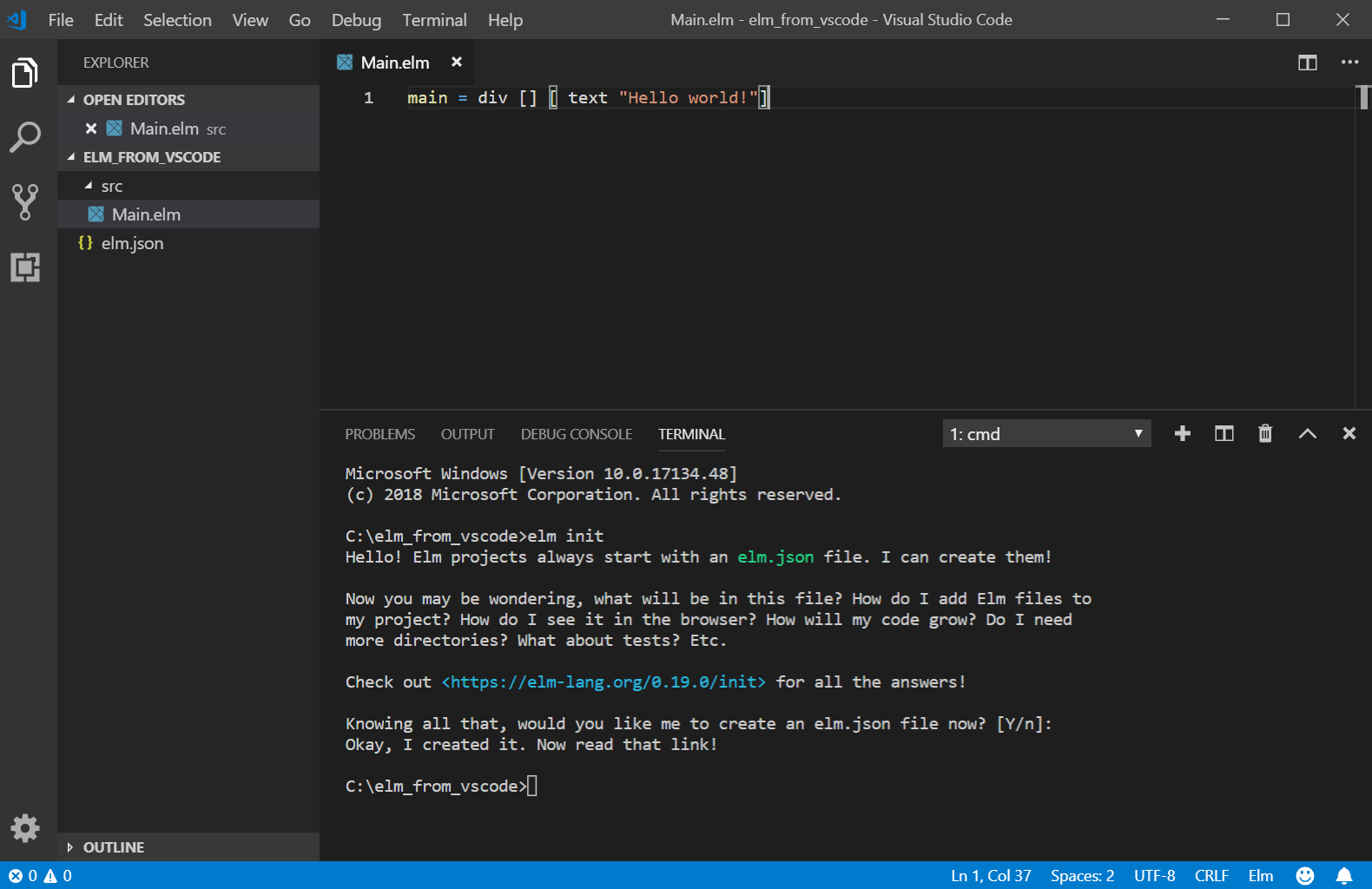Click the split editor icon
1372x889 pixels.
(1307, 63)
